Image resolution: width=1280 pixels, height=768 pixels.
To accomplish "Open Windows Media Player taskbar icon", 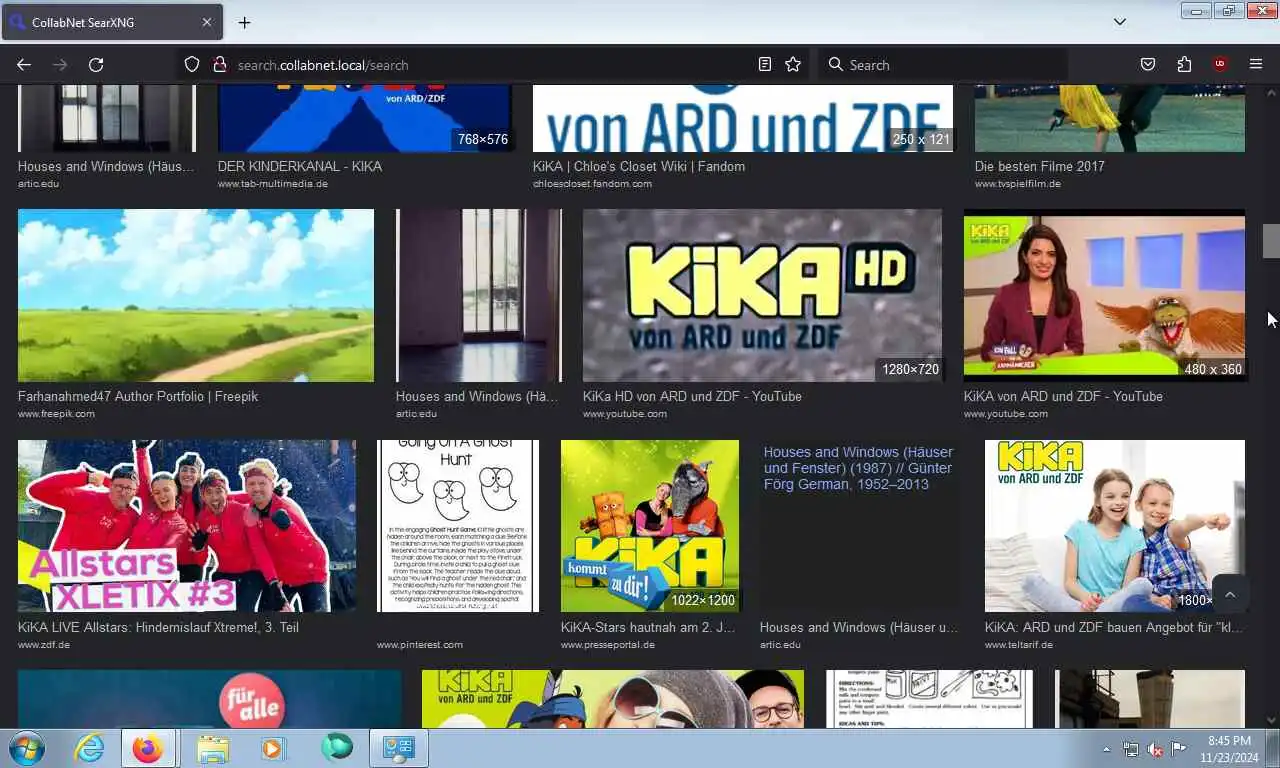I will [x=272, y=748].
